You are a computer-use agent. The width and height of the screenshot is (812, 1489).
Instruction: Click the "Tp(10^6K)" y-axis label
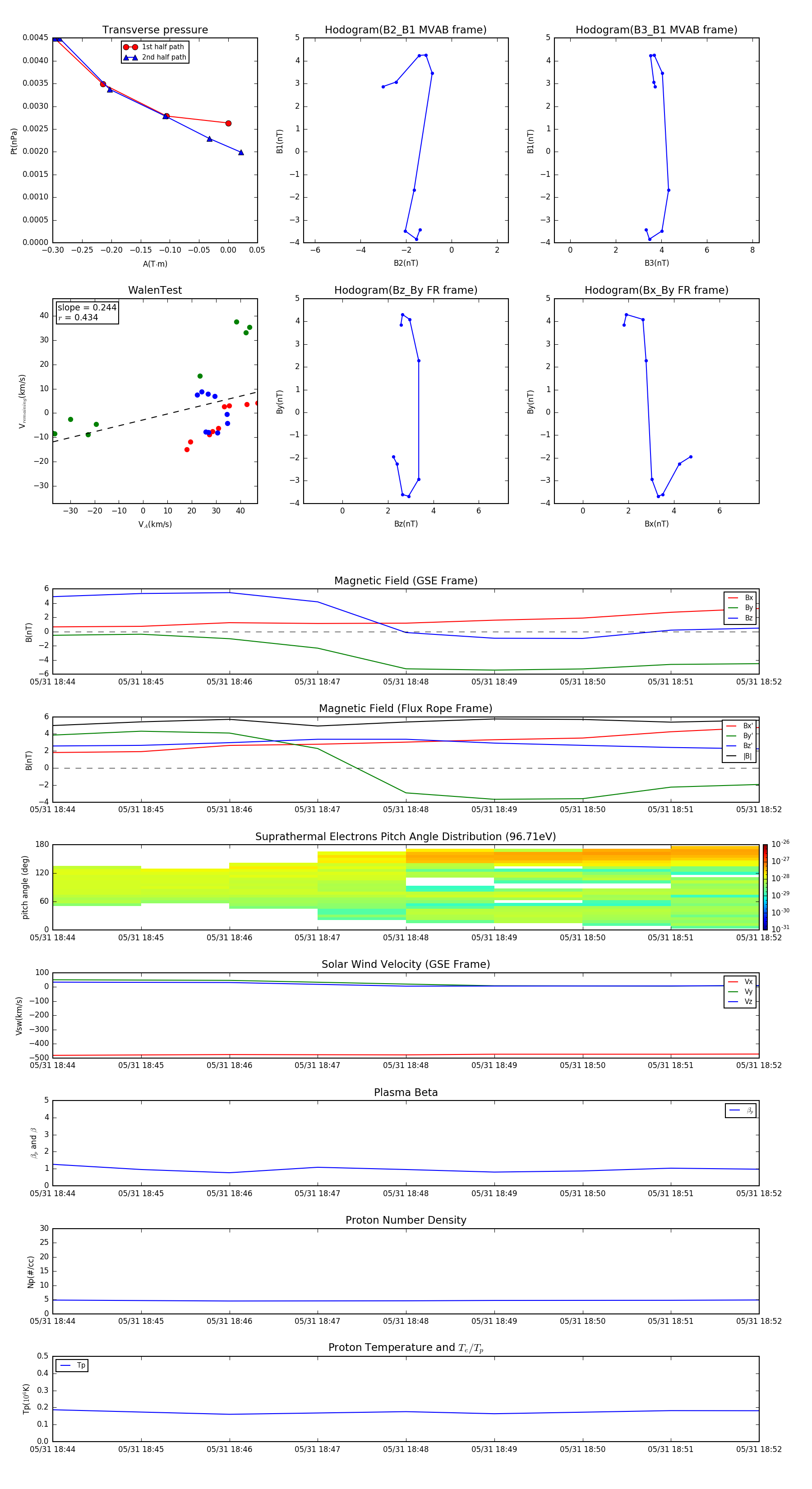click(26, 1399)
